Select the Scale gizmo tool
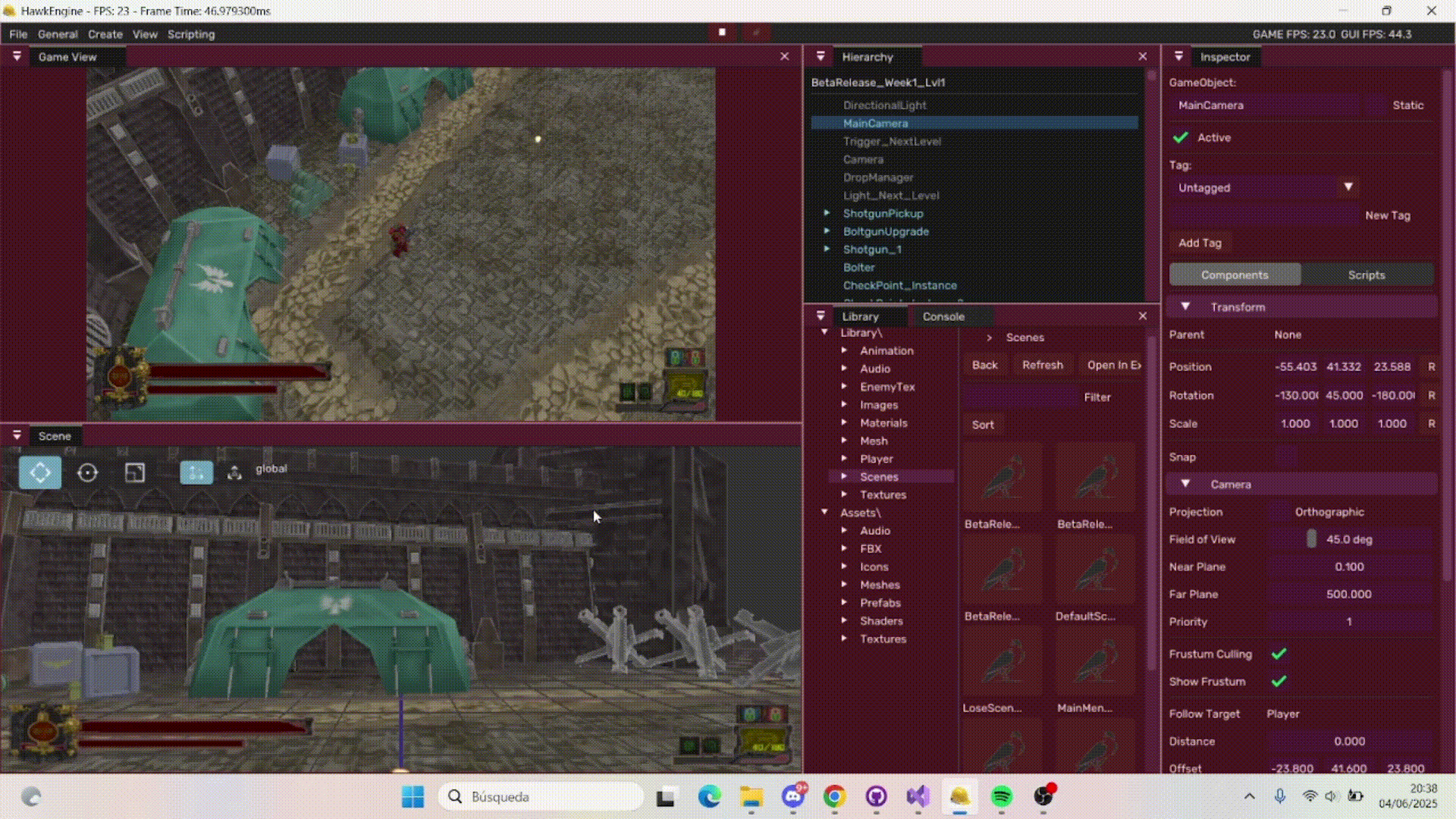Screen dimensions: 1456x819 coord(135,472)
